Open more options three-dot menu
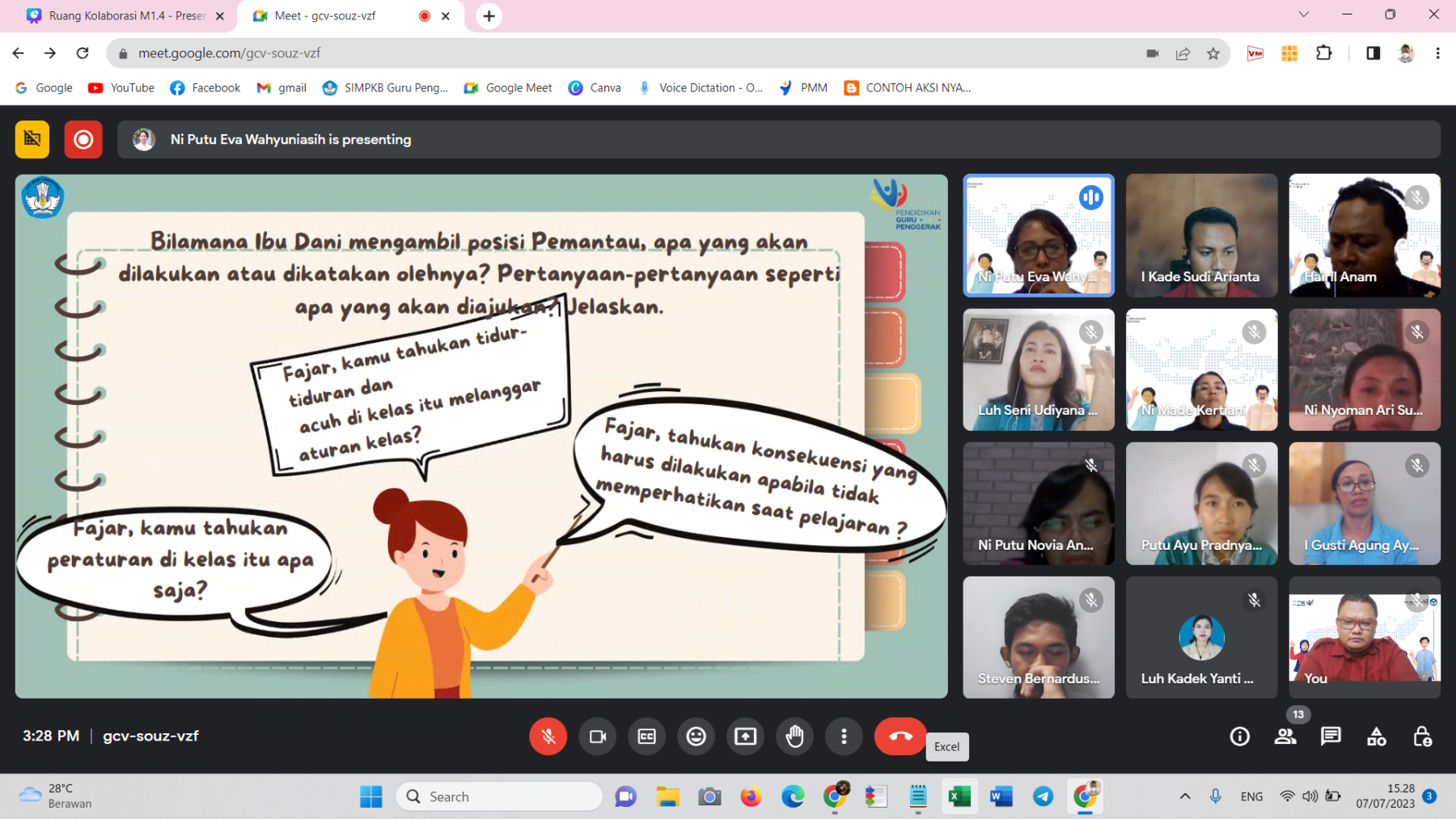This screenshot has height=819, width=1456. (x=844, y=736)
